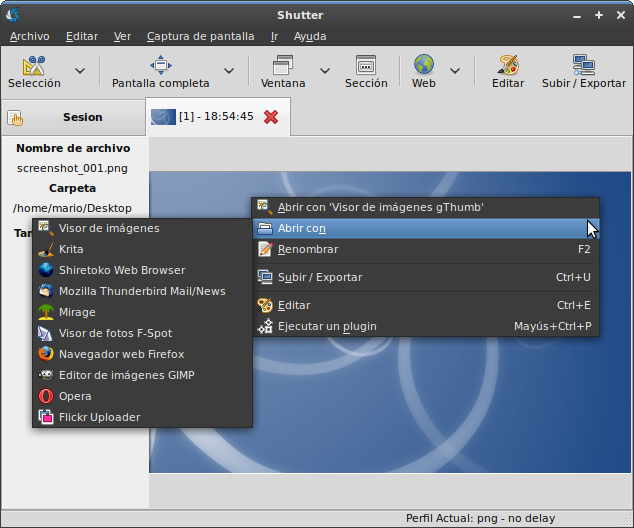
Task: Expand the Ventana dropdown arrow
Action: (325, 71)
